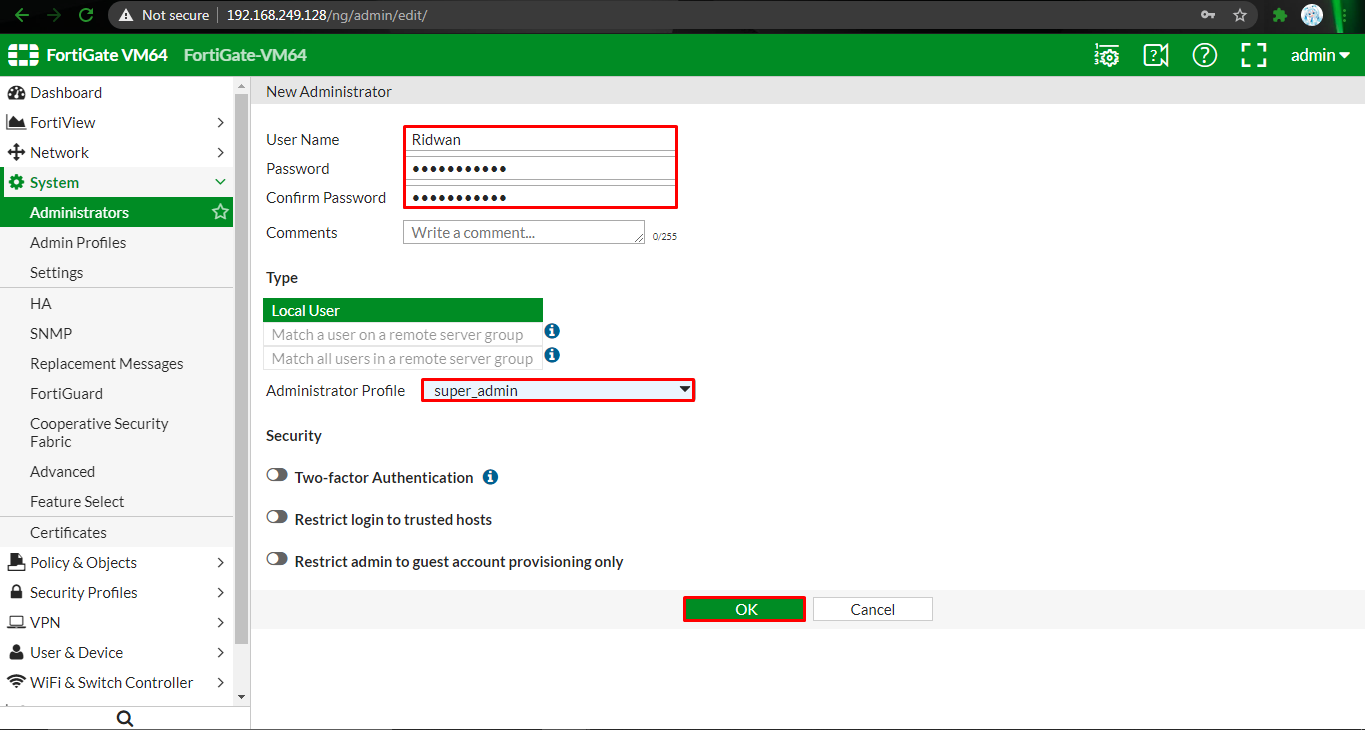Enable restrict login to trusted hosts
The height and width of the screenshot is (730, 1365).
[277, 516]
